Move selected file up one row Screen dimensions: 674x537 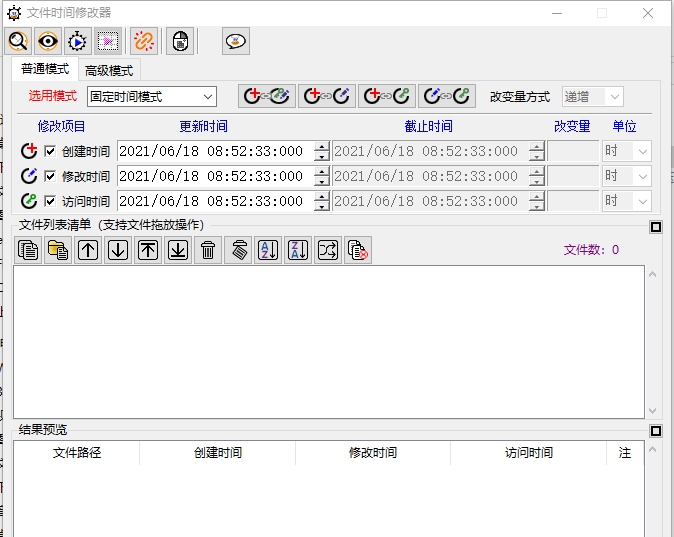point(88,250)
